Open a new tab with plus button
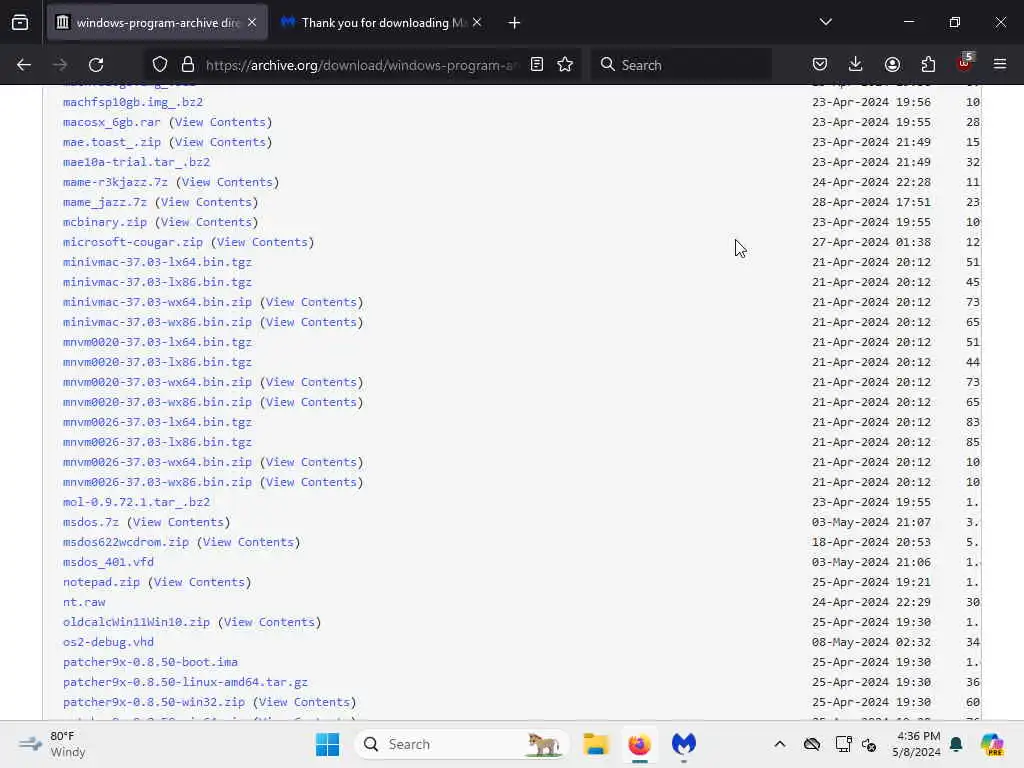The image size is (1024, 768). (515, 23)
